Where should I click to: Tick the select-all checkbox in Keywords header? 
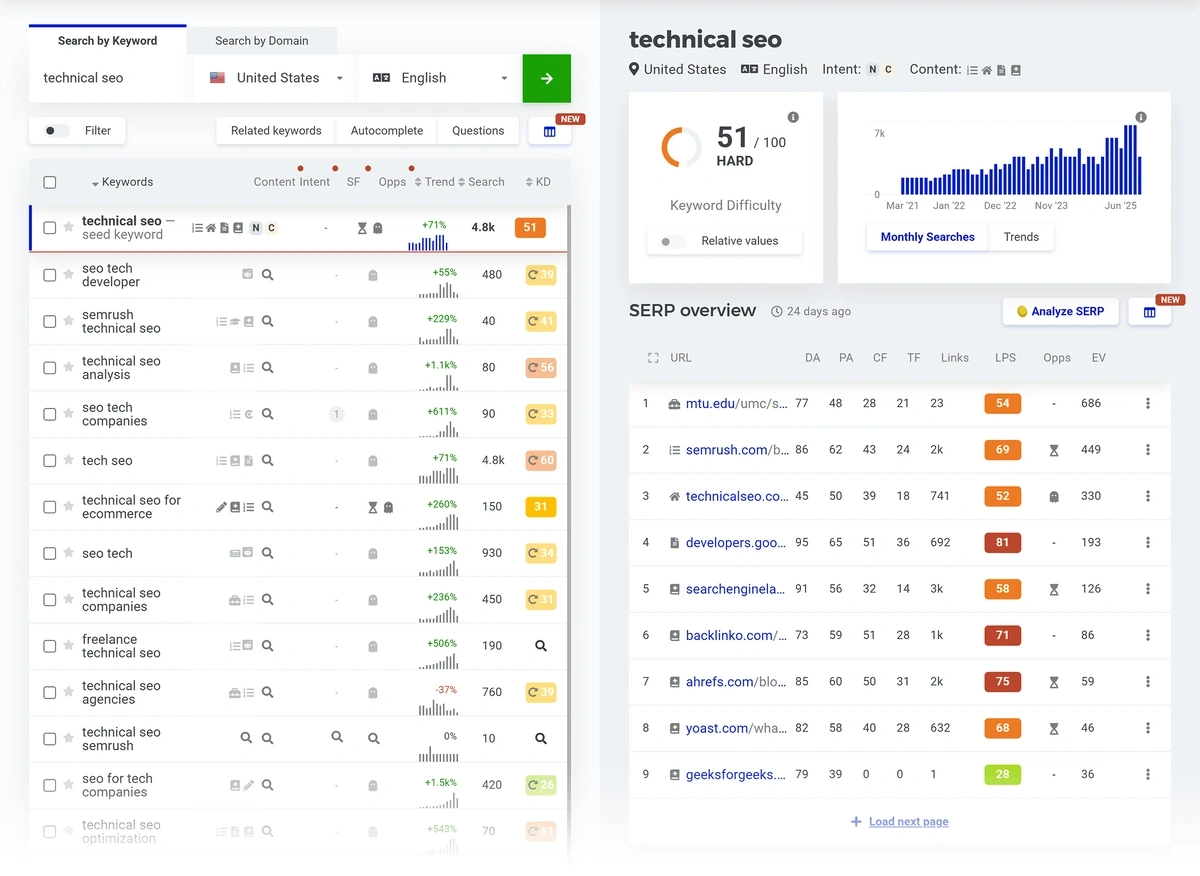(50, 183)
